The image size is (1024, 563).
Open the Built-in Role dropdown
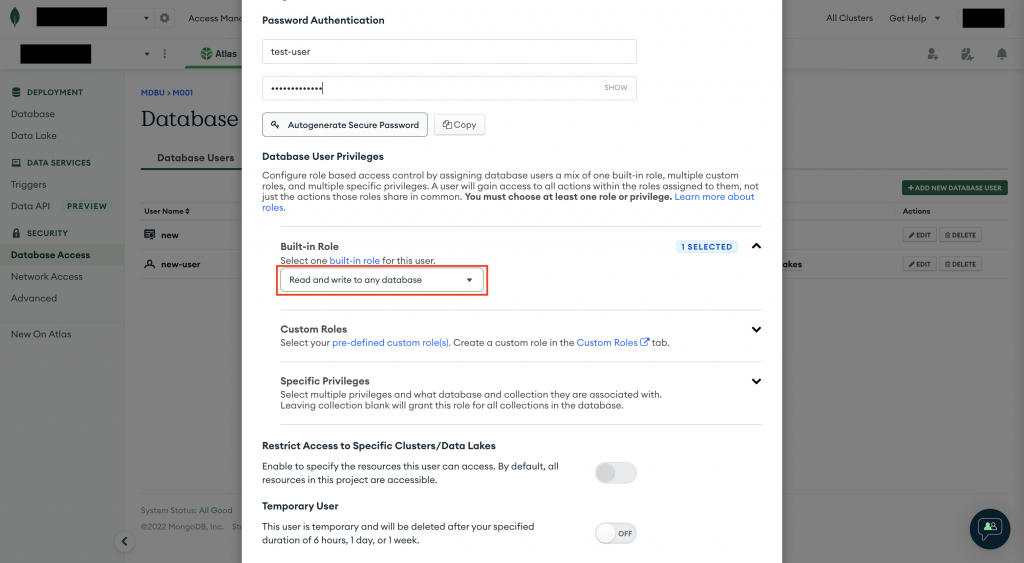click(381, 280)
